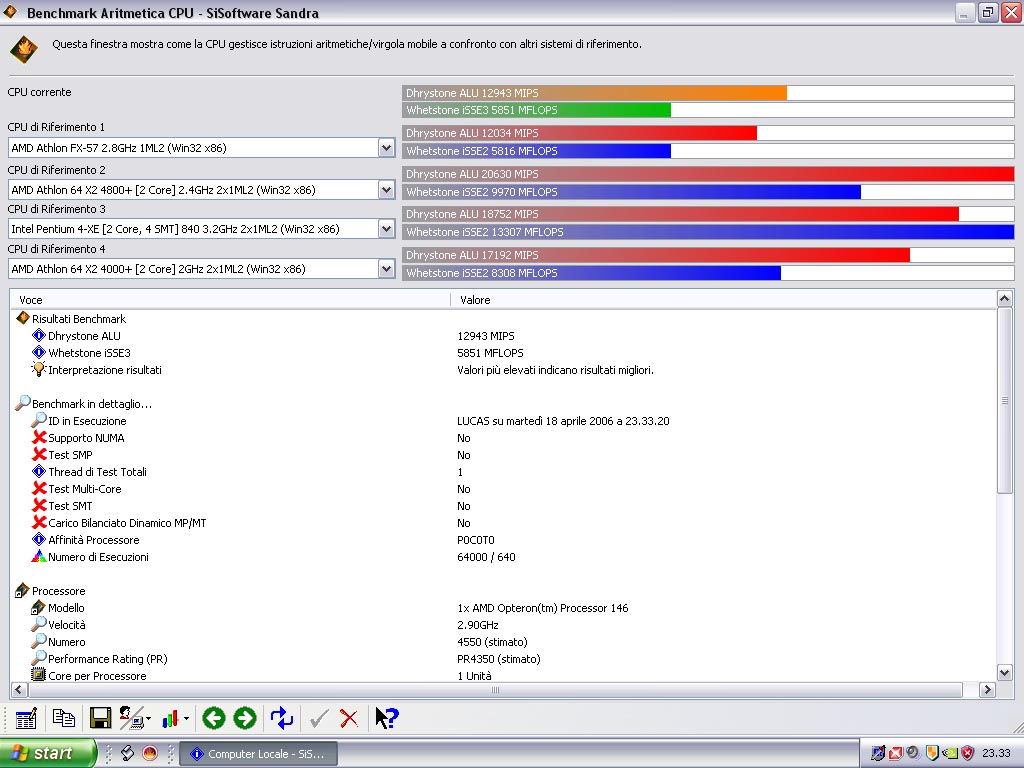Open the red shield security alert tray icon
This screenshot has height=768, width=1024.
coord(968,754)
